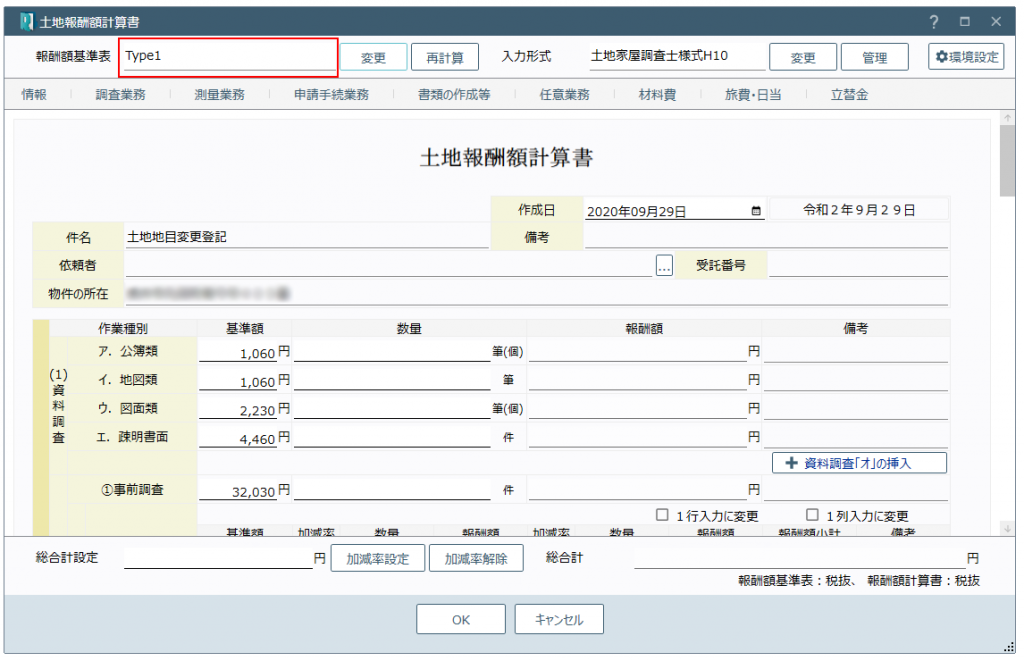Click 事前調査 報酬額 field

pyautogui.click(x=637, y=490)
